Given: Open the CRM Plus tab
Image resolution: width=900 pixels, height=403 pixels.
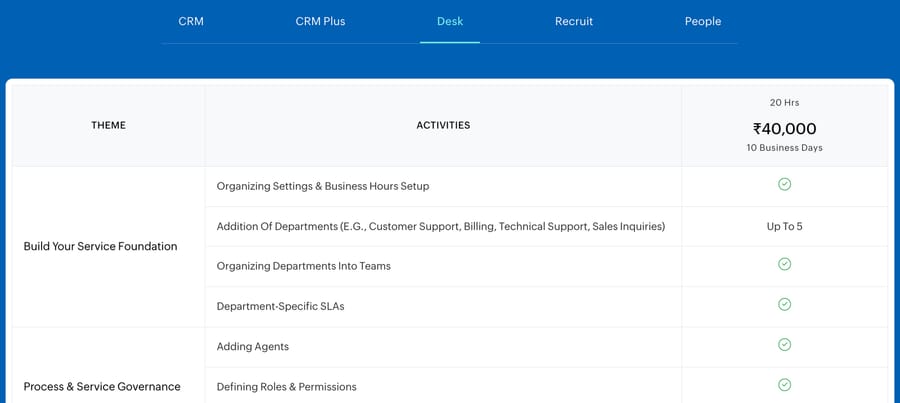Looking at the screenshot, I should coord(320,22).
